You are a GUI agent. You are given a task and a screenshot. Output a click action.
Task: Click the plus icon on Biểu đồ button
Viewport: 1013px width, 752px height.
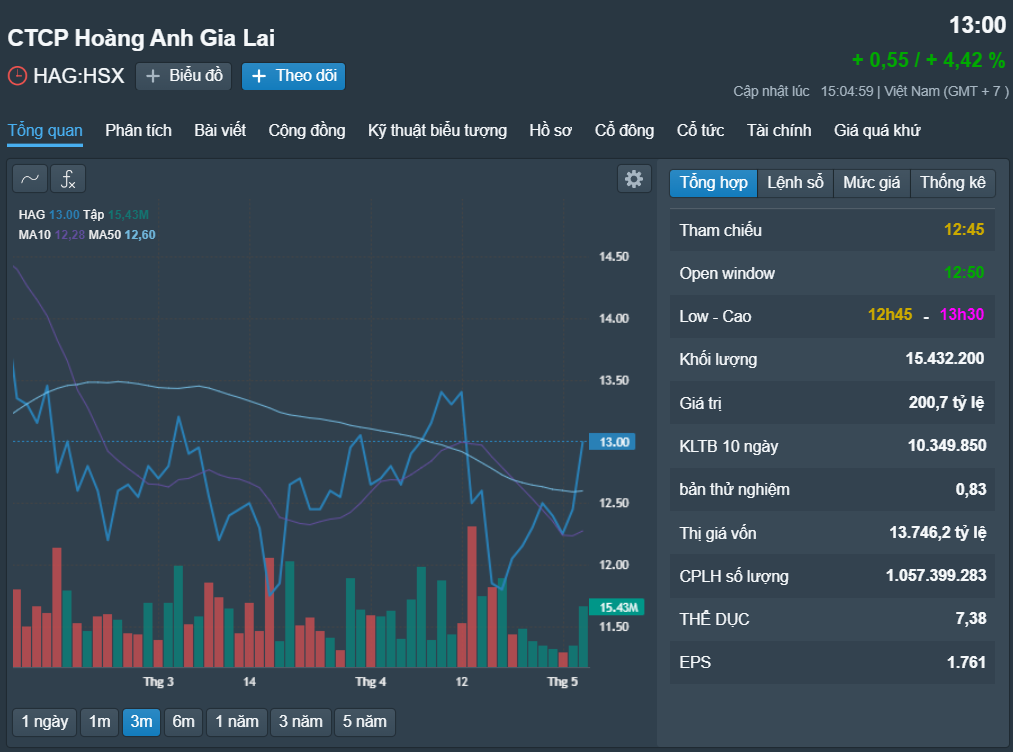[152, 76]
